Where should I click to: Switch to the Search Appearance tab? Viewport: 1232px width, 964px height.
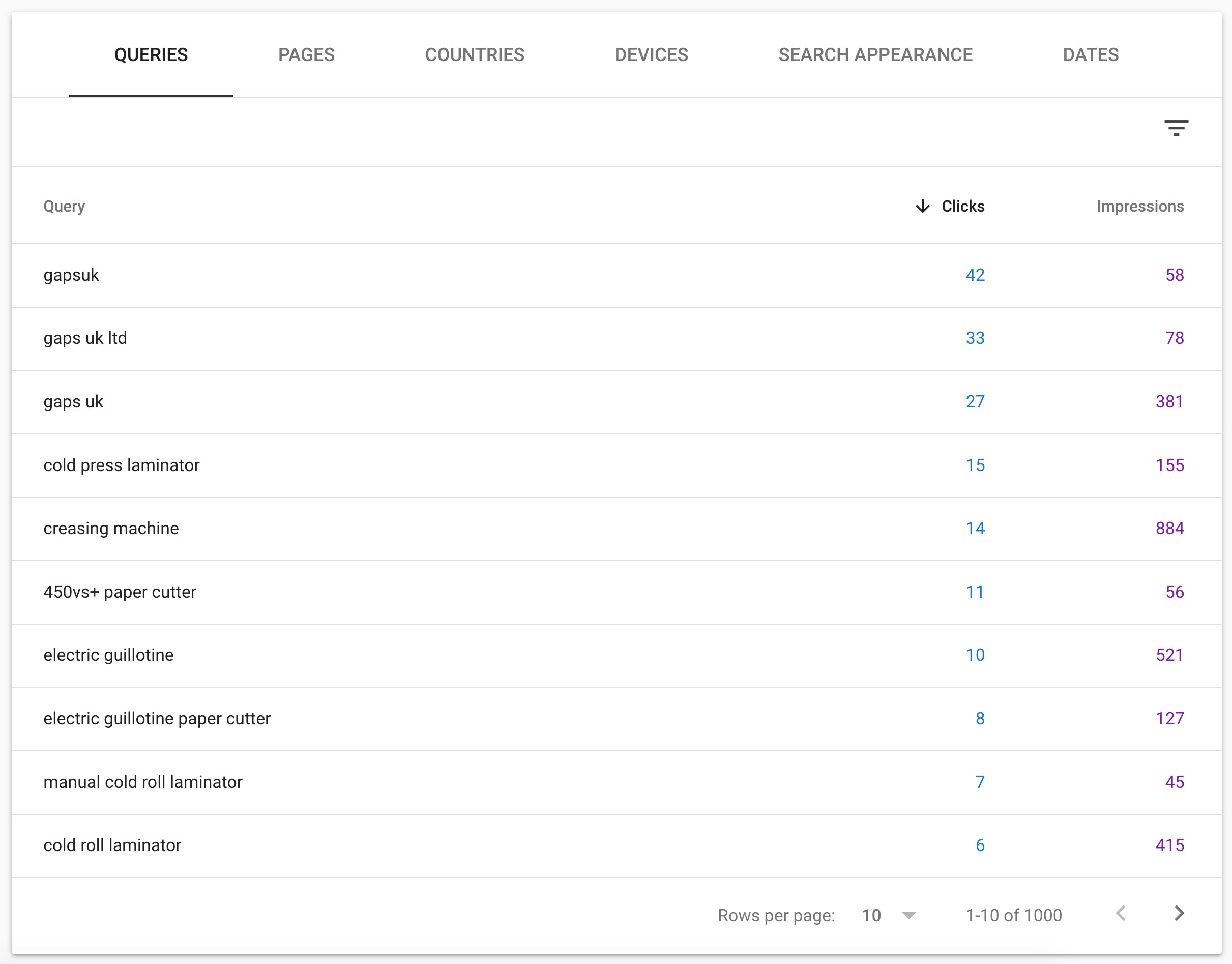(x=875, y=55)
